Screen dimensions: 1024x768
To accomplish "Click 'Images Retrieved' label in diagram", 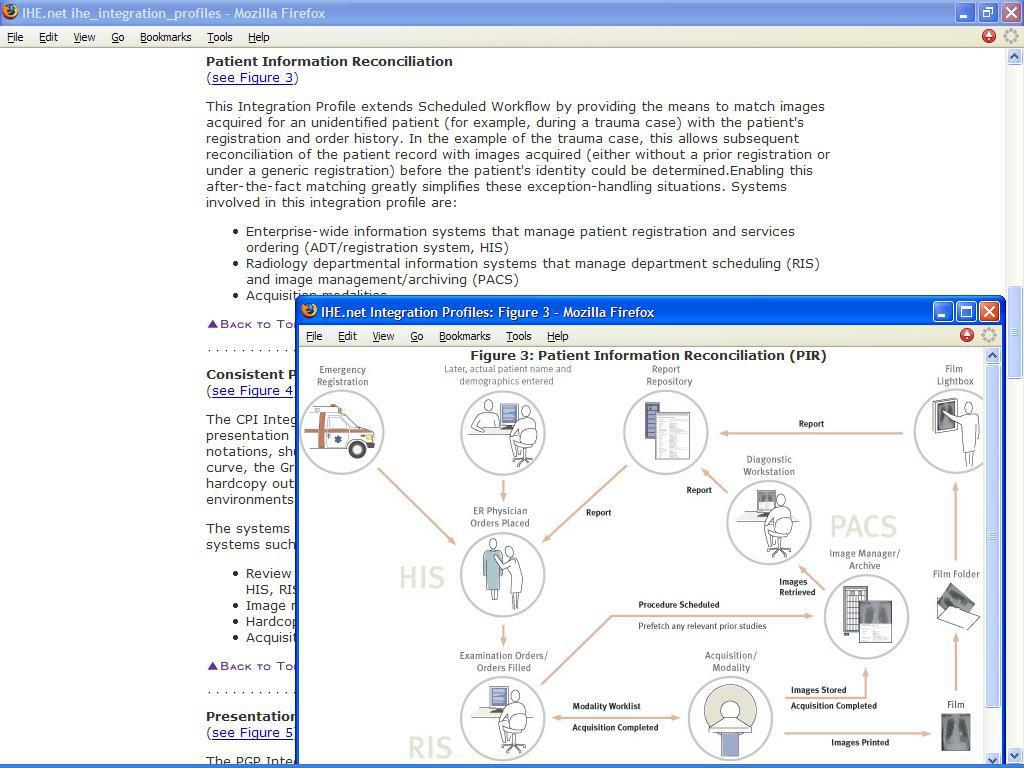I will pos(797,587).
